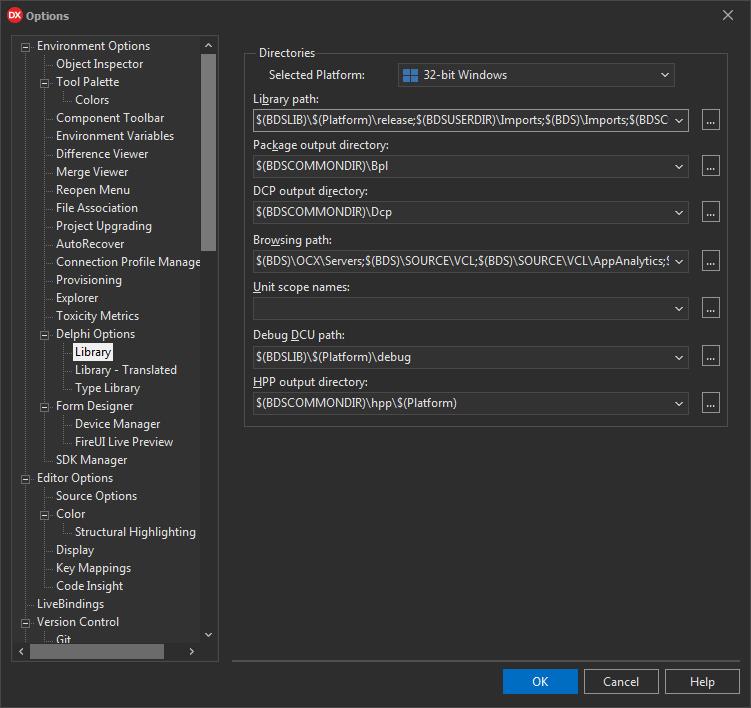Open Environment Variables options page

pos(114,136)
